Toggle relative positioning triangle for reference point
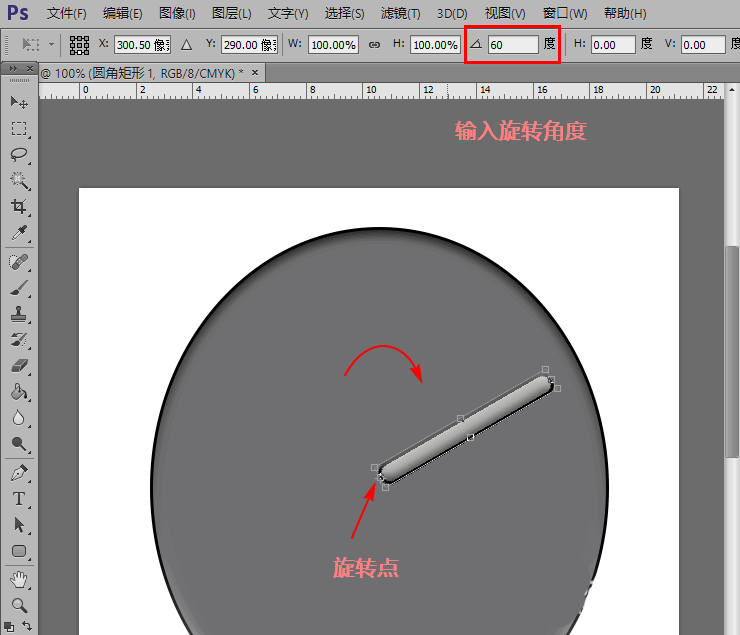Viewport: 740px width, 635px height. click(186, 45)
